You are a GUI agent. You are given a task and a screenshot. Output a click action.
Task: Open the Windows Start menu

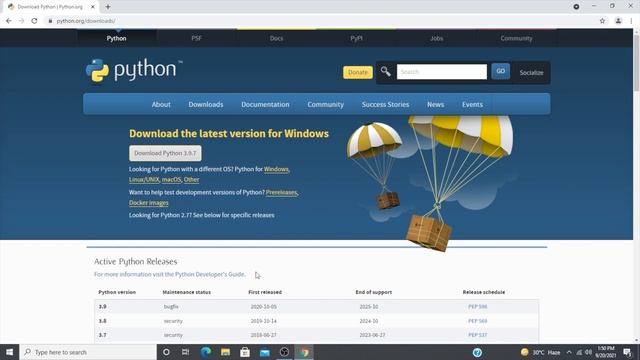9,352
